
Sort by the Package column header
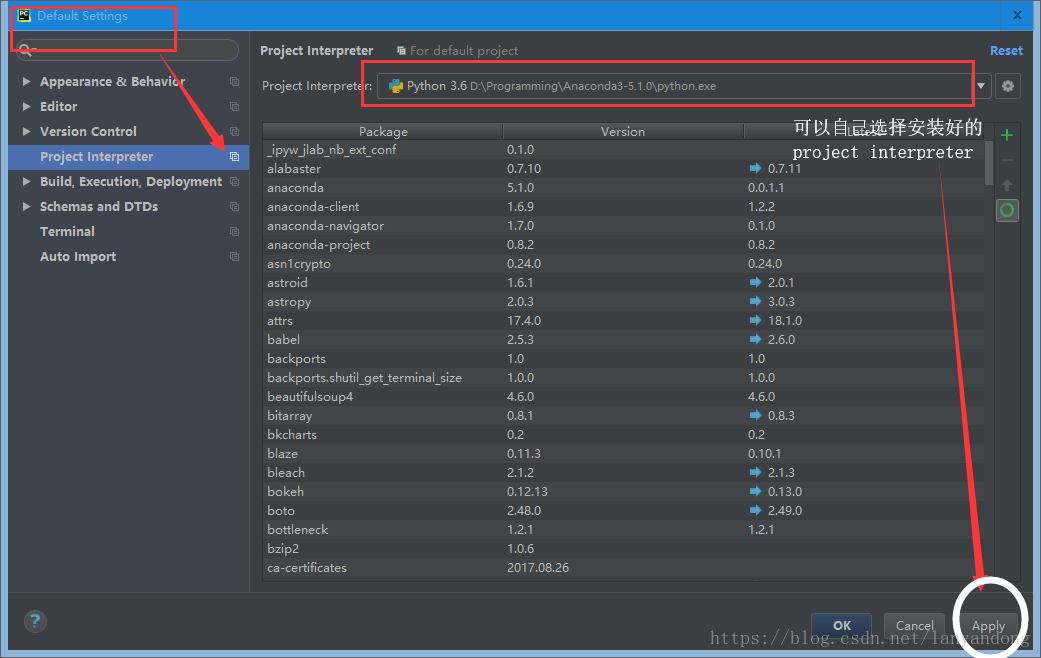coord(383,131)
